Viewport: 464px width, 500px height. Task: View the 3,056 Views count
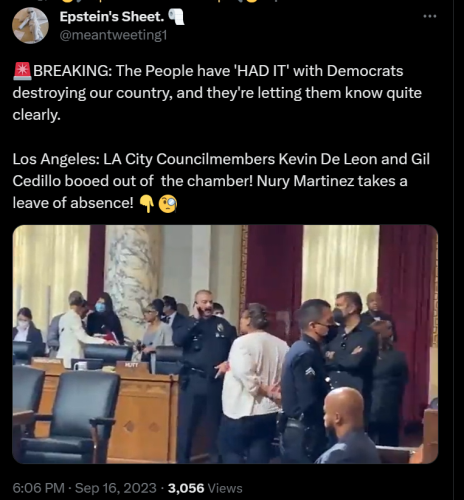pos(205,488)
